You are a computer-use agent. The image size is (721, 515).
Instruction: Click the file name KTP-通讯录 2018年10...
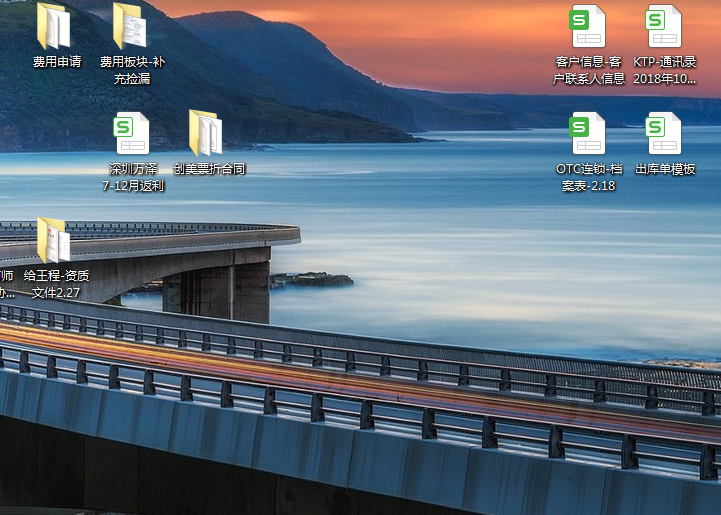665,70
